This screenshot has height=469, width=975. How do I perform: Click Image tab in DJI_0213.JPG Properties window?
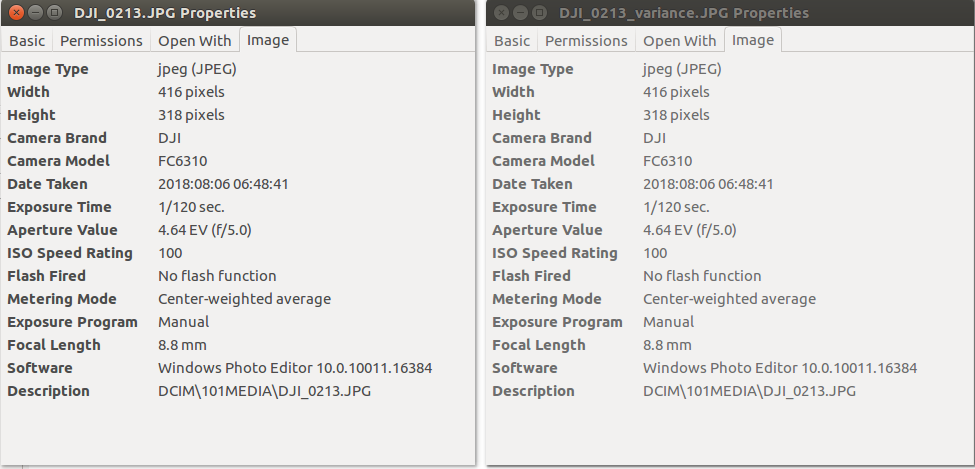(268, 41)
